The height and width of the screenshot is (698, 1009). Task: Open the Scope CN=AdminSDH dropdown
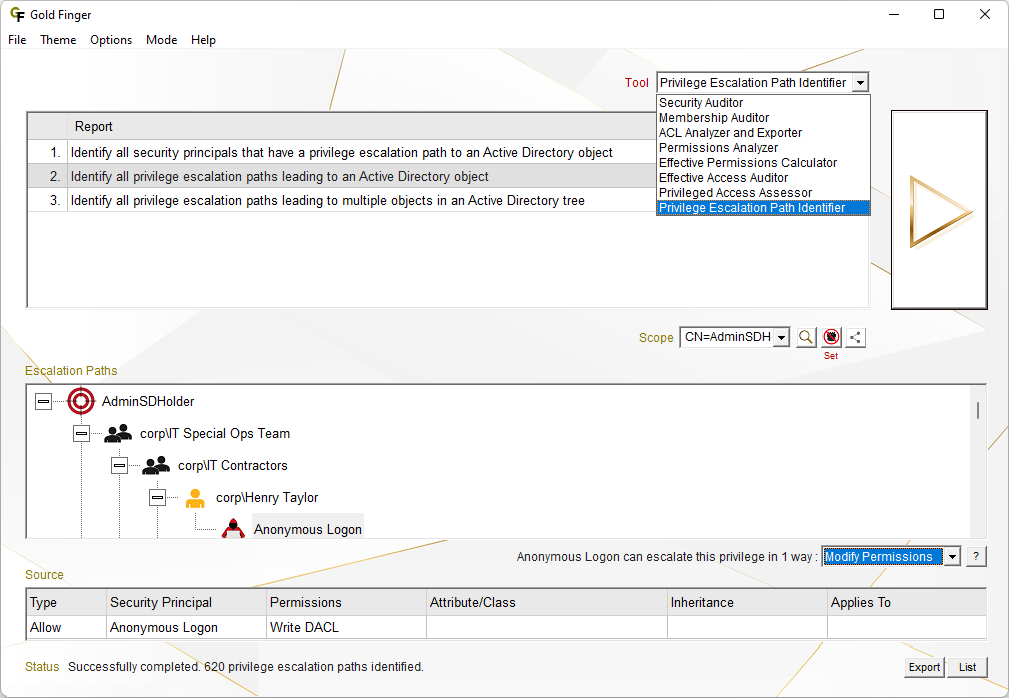coord(781,337)
